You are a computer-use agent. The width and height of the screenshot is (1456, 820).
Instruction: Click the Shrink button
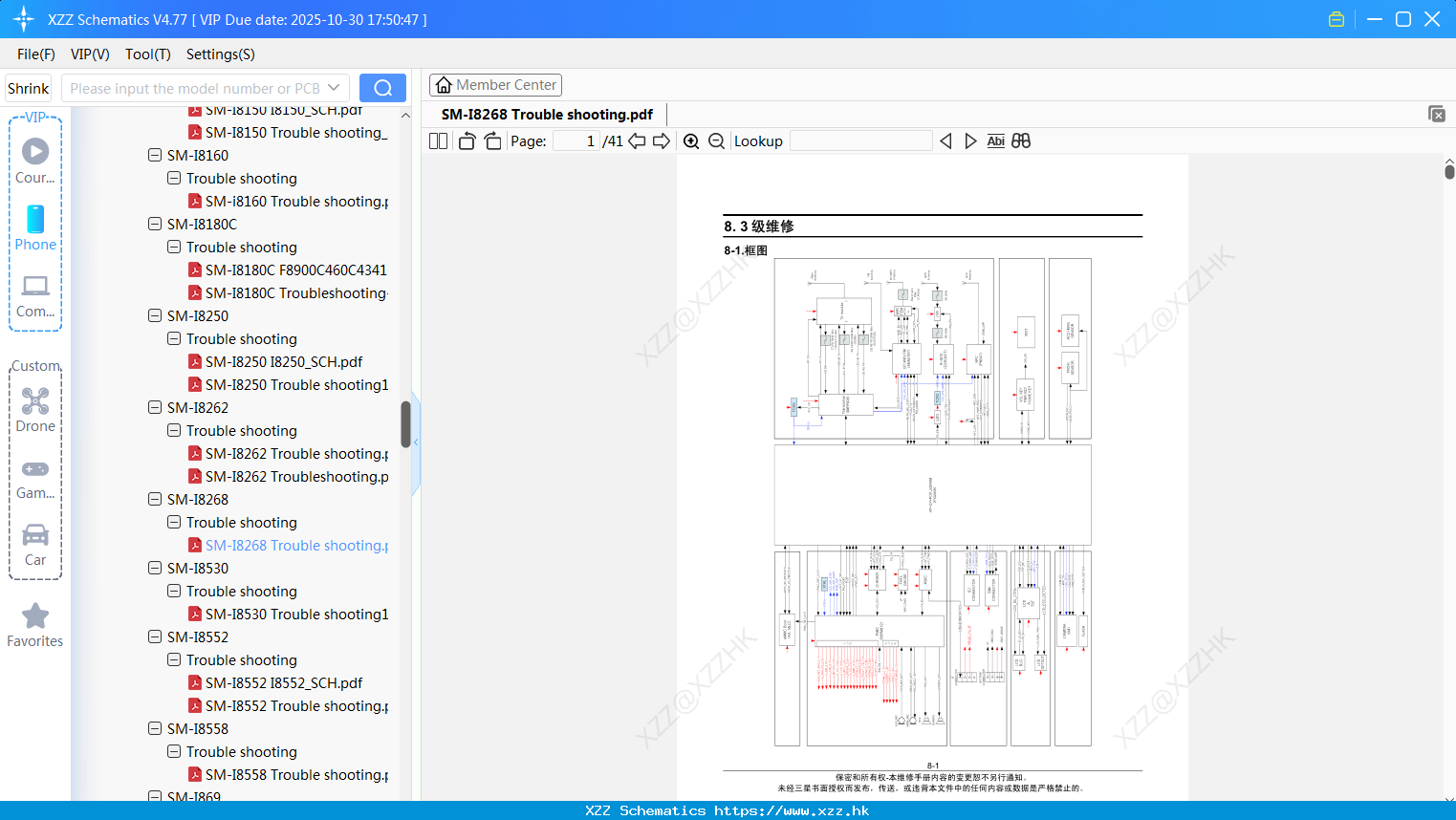click(x=29, y=88)
